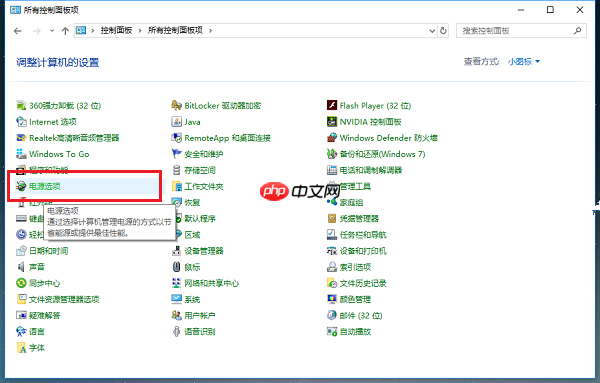Open 360强力卸载 (32 位) item

(x=59, y=106)
